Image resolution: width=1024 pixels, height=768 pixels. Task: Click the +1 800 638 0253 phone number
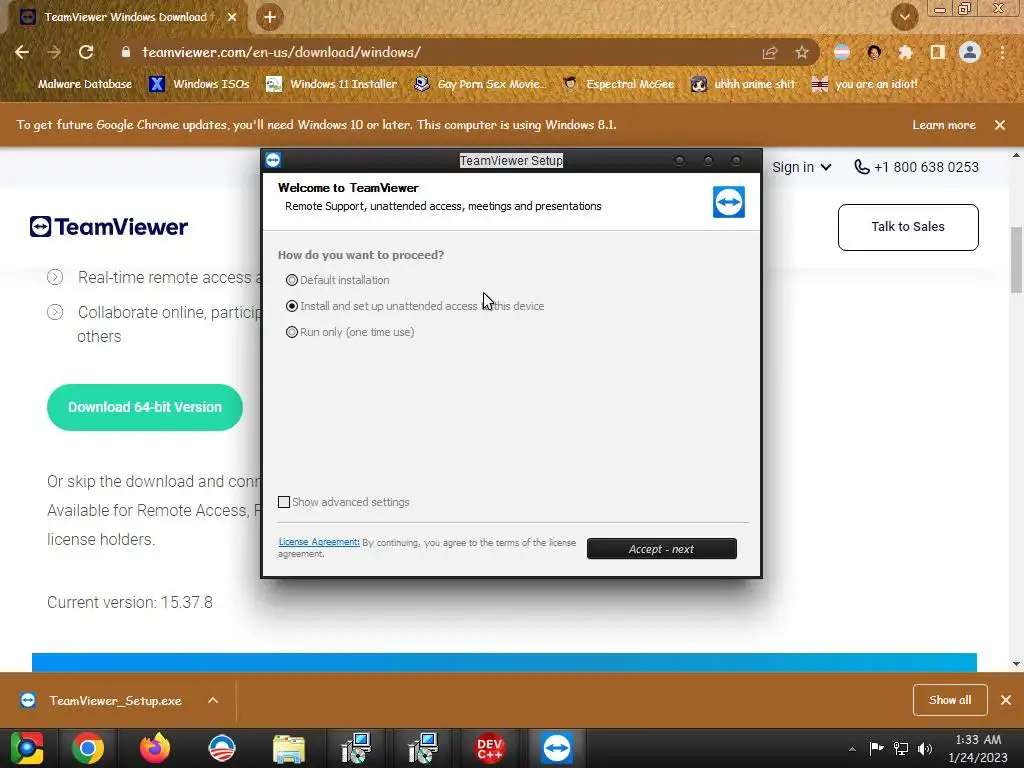pyautogui.click(x=916, y=167)
